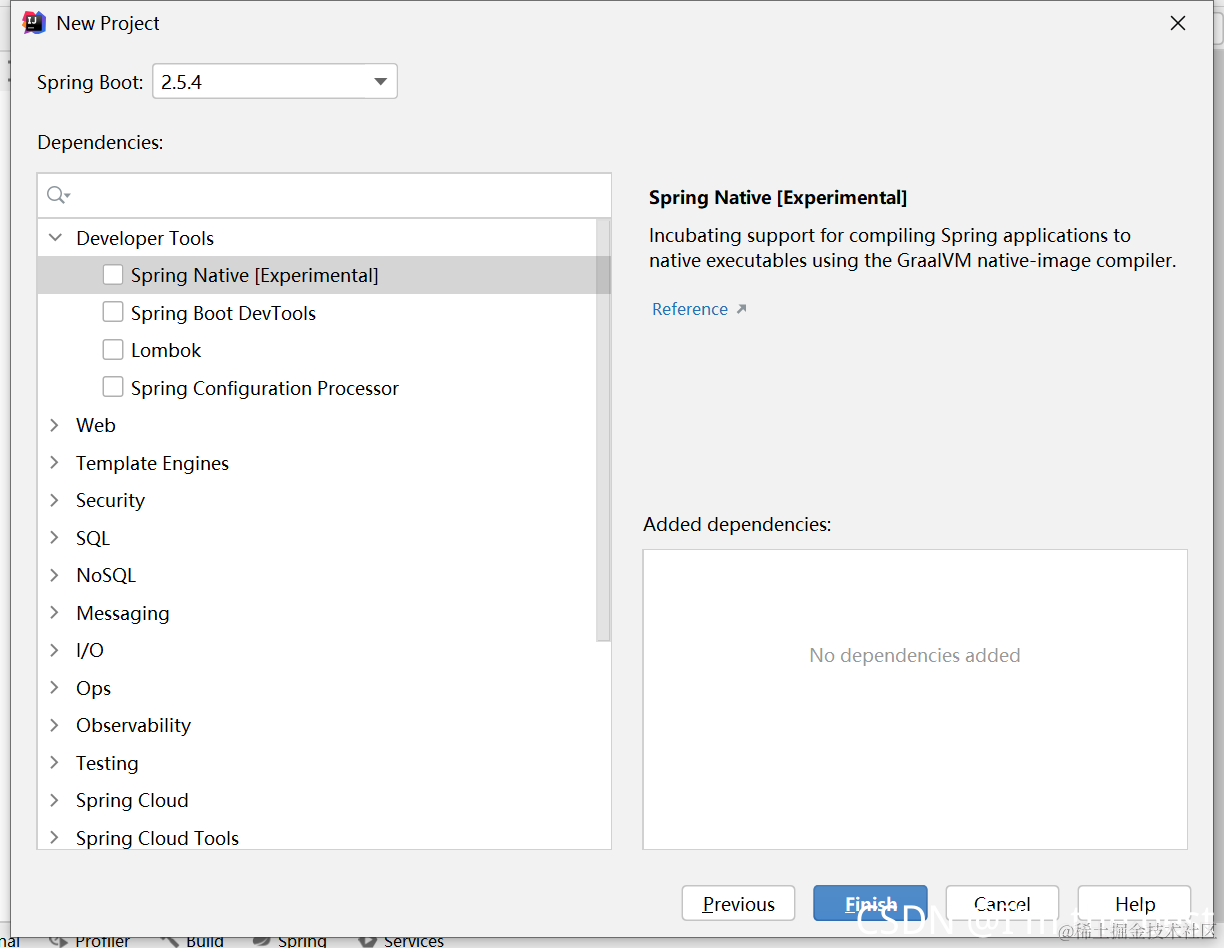Select the Security tree row
The height and width of the screenshot is (948, 1224).
(x=317, y=500)
